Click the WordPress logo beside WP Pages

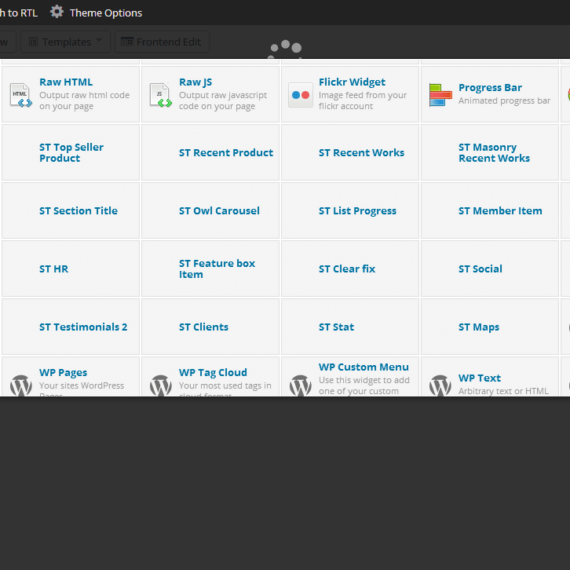[x=21, y=385]
